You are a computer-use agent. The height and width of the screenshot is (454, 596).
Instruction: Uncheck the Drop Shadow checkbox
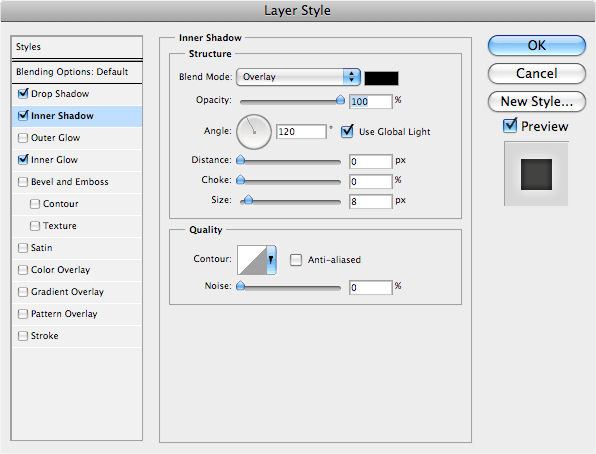23,93
